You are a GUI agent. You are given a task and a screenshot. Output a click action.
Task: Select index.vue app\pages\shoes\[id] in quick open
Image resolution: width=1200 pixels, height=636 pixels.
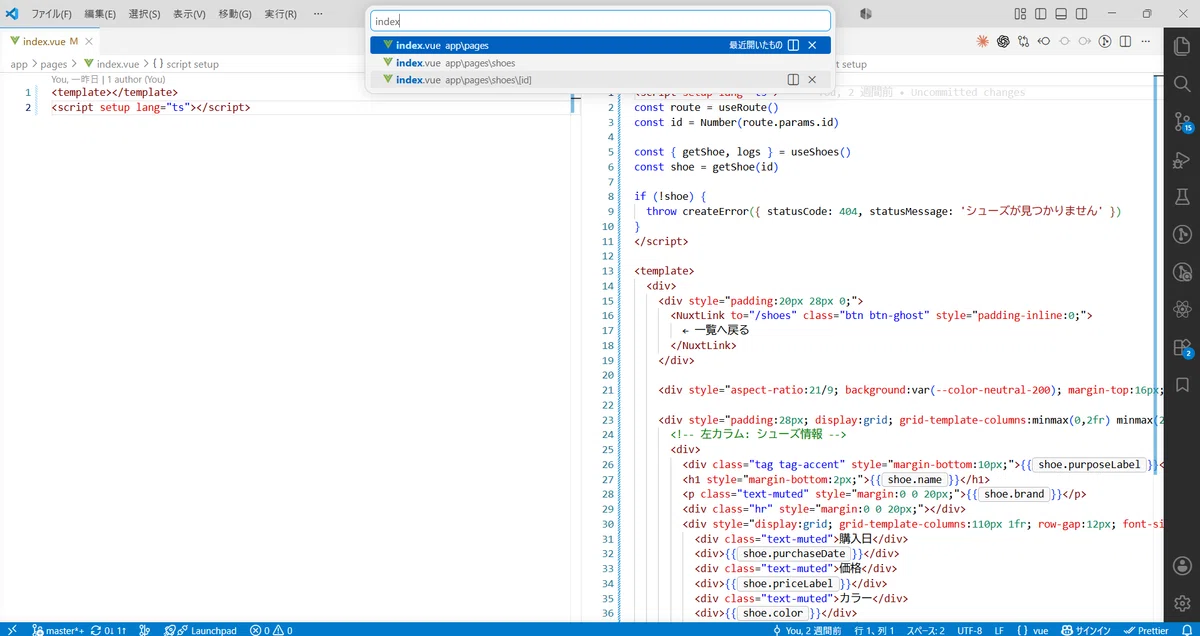(x=600, y=79)
